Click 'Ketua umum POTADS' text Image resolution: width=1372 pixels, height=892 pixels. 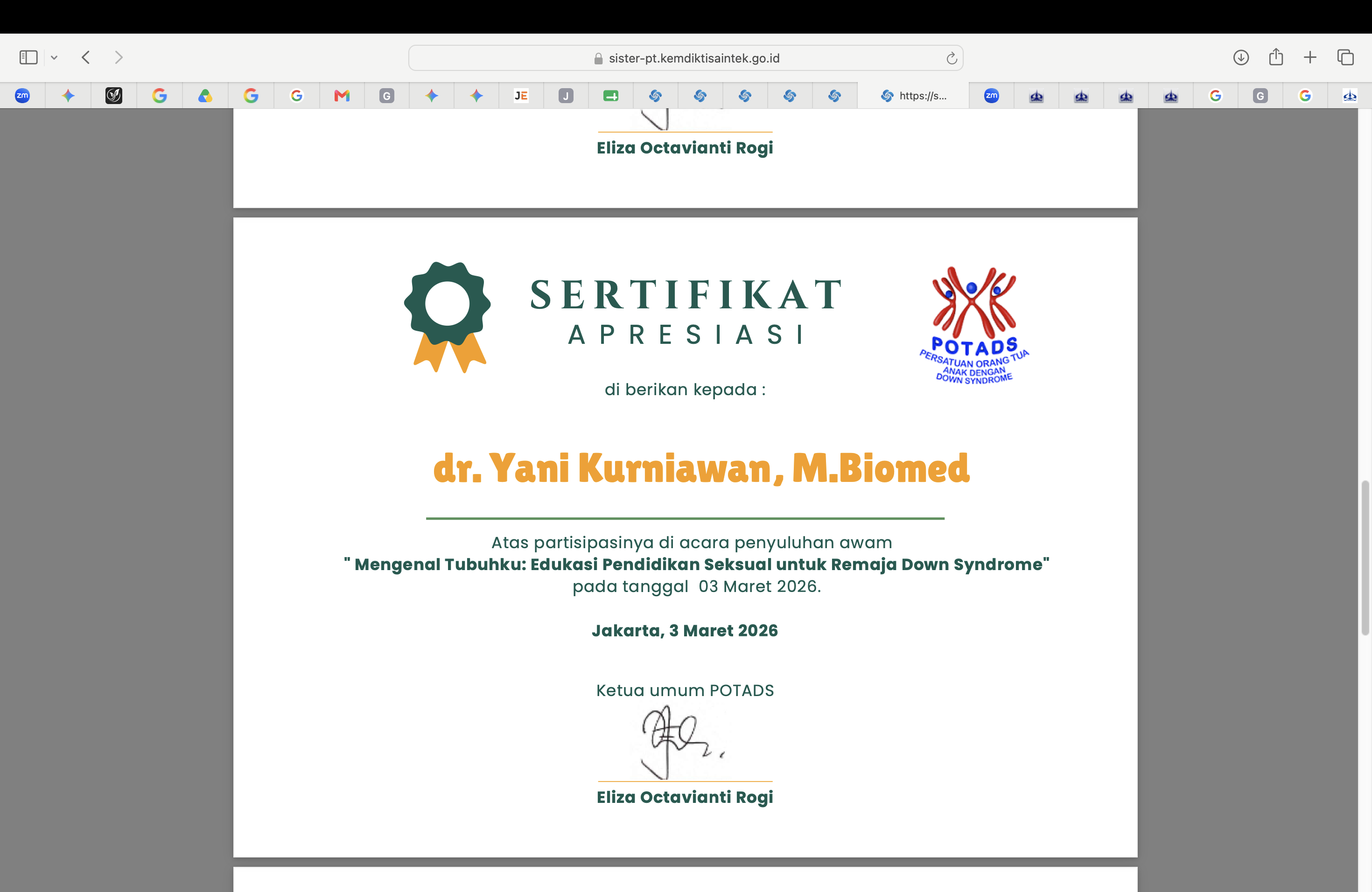685,690
